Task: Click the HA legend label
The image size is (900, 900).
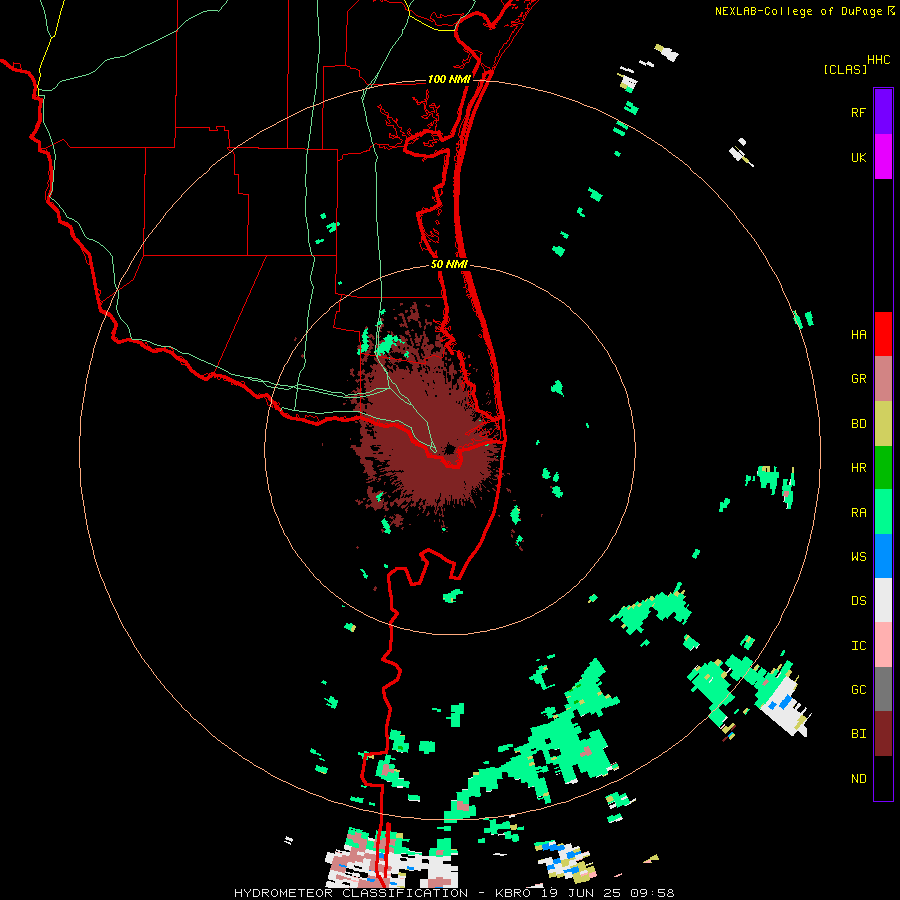Action: pyautogui.click(x=858, y=334)
